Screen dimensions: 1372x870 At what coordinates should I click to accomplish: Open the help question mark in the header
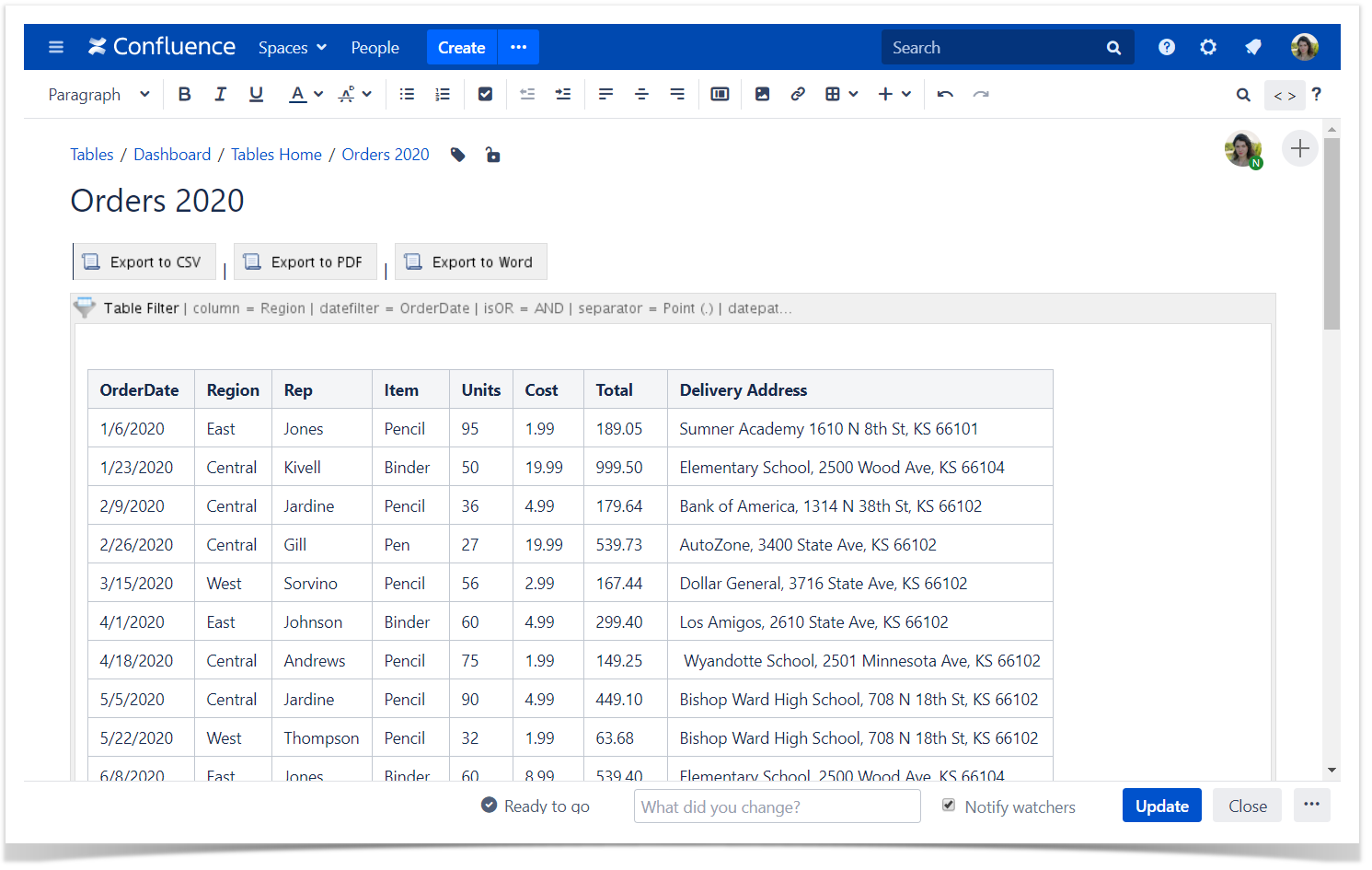pos(1166,47)
